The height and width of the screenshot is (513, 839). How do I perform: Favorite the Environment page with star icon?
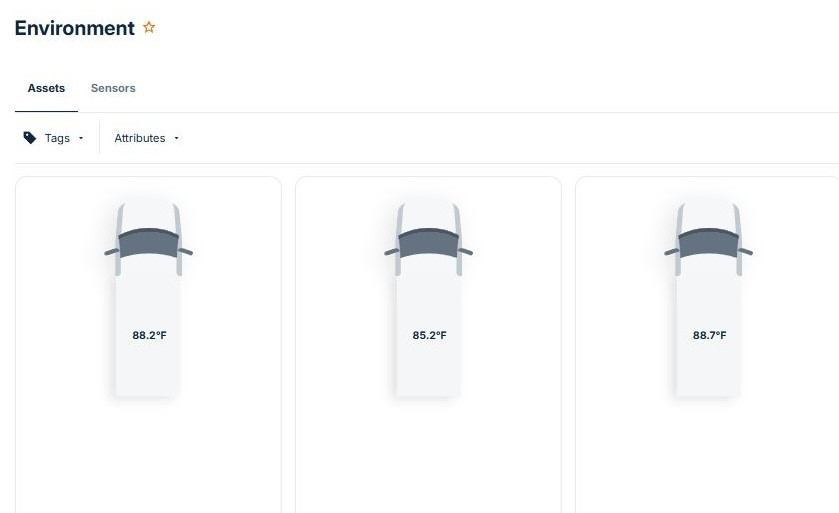pos(149,27)
